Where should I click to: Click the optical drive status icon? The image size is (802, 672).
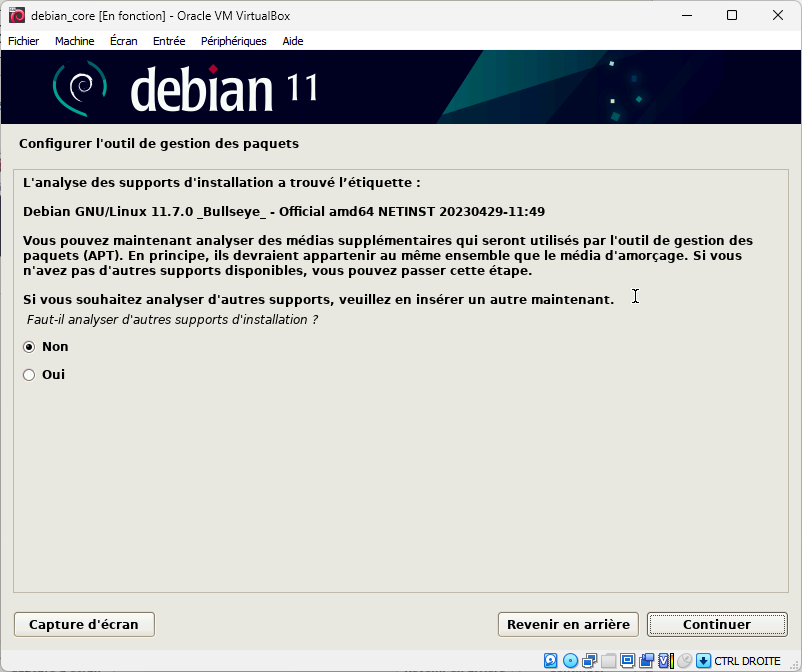point(570,661)
